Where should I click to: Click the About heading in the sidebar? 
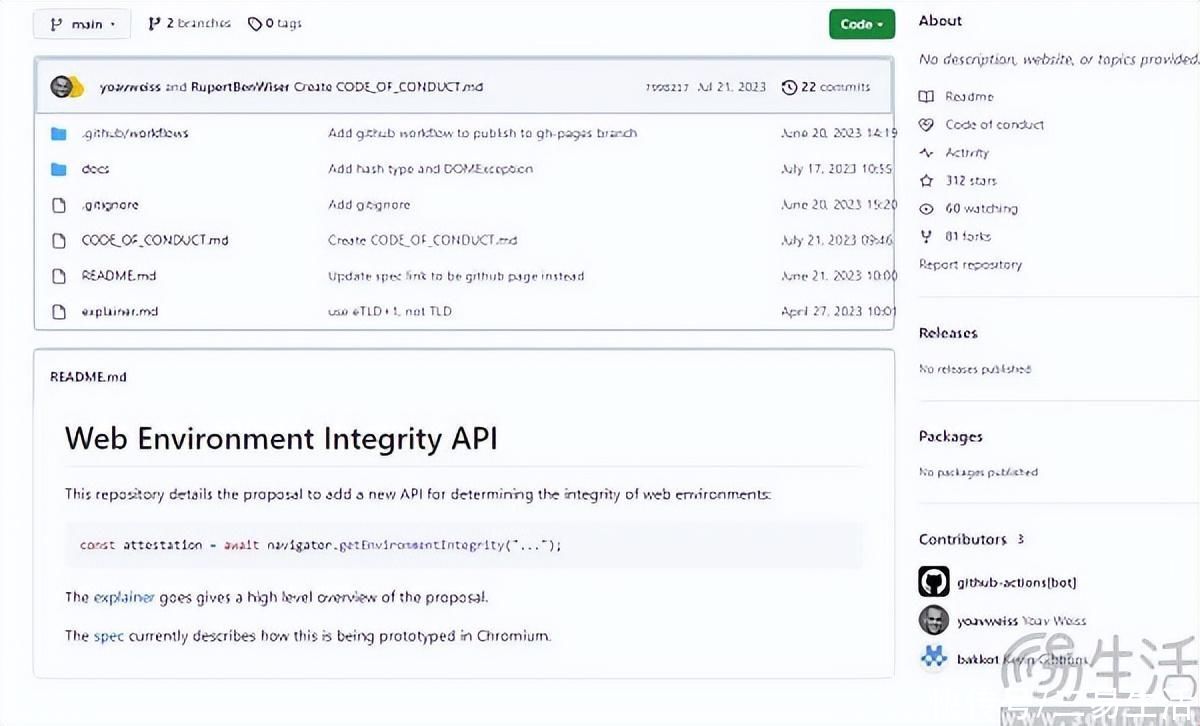point(940,21)
